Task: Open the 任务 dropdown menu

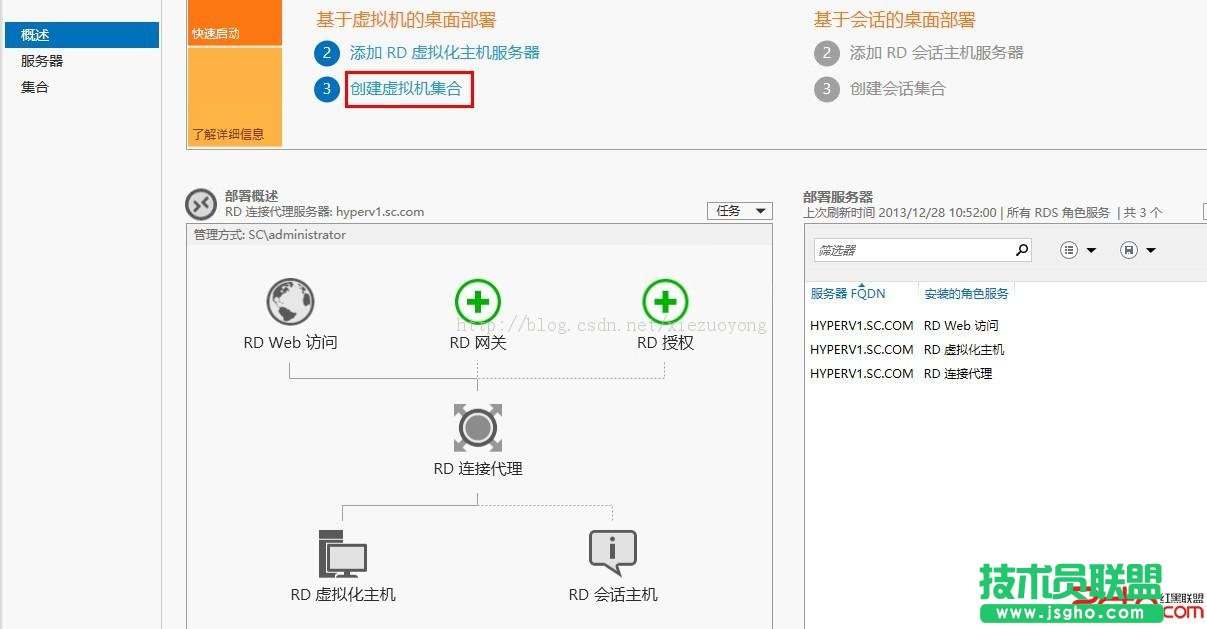Action: [739, 210]
